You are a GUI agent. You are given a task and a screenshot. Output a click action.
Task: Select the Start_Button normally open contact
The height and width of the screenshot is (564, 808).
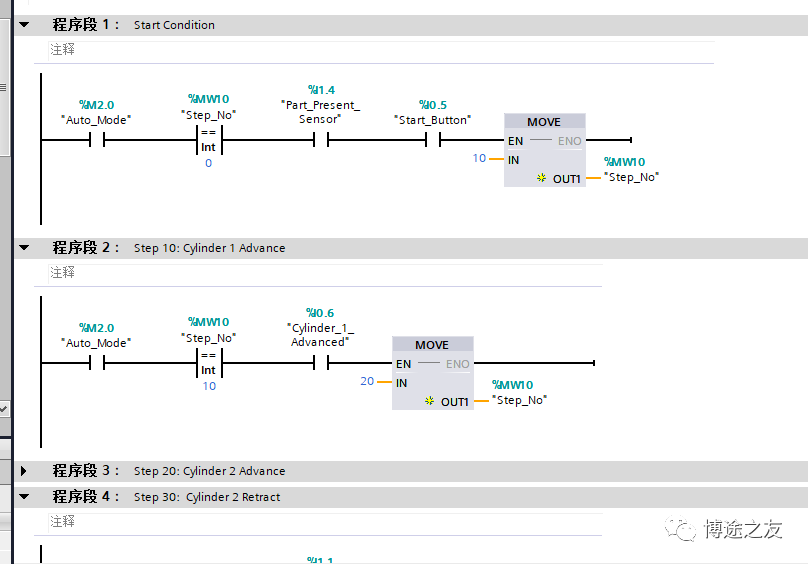pyautogui.click(x=433, y=140)
